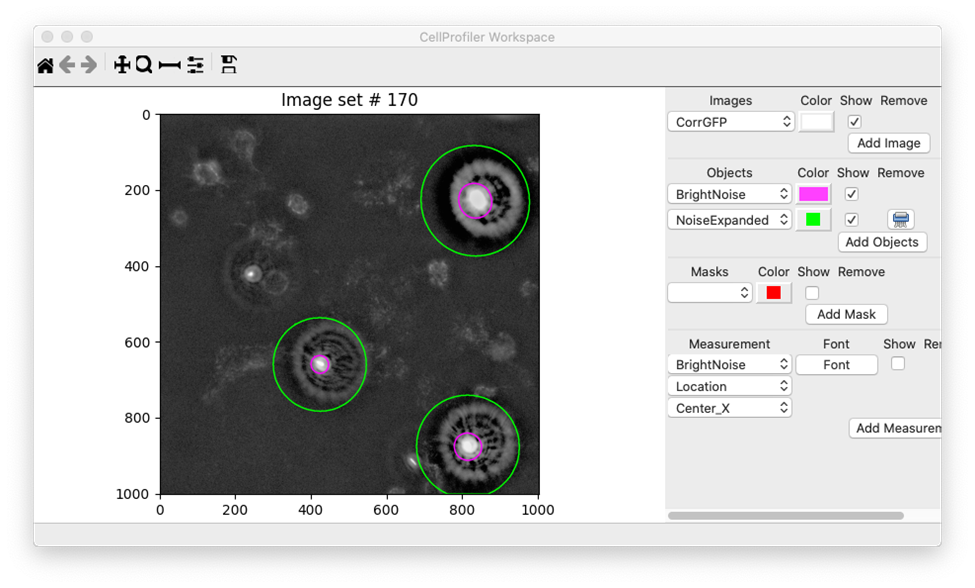Open the CorrGFP image dropdown
The height and width of the screenshot is (588, 975).
pos(730,122)
